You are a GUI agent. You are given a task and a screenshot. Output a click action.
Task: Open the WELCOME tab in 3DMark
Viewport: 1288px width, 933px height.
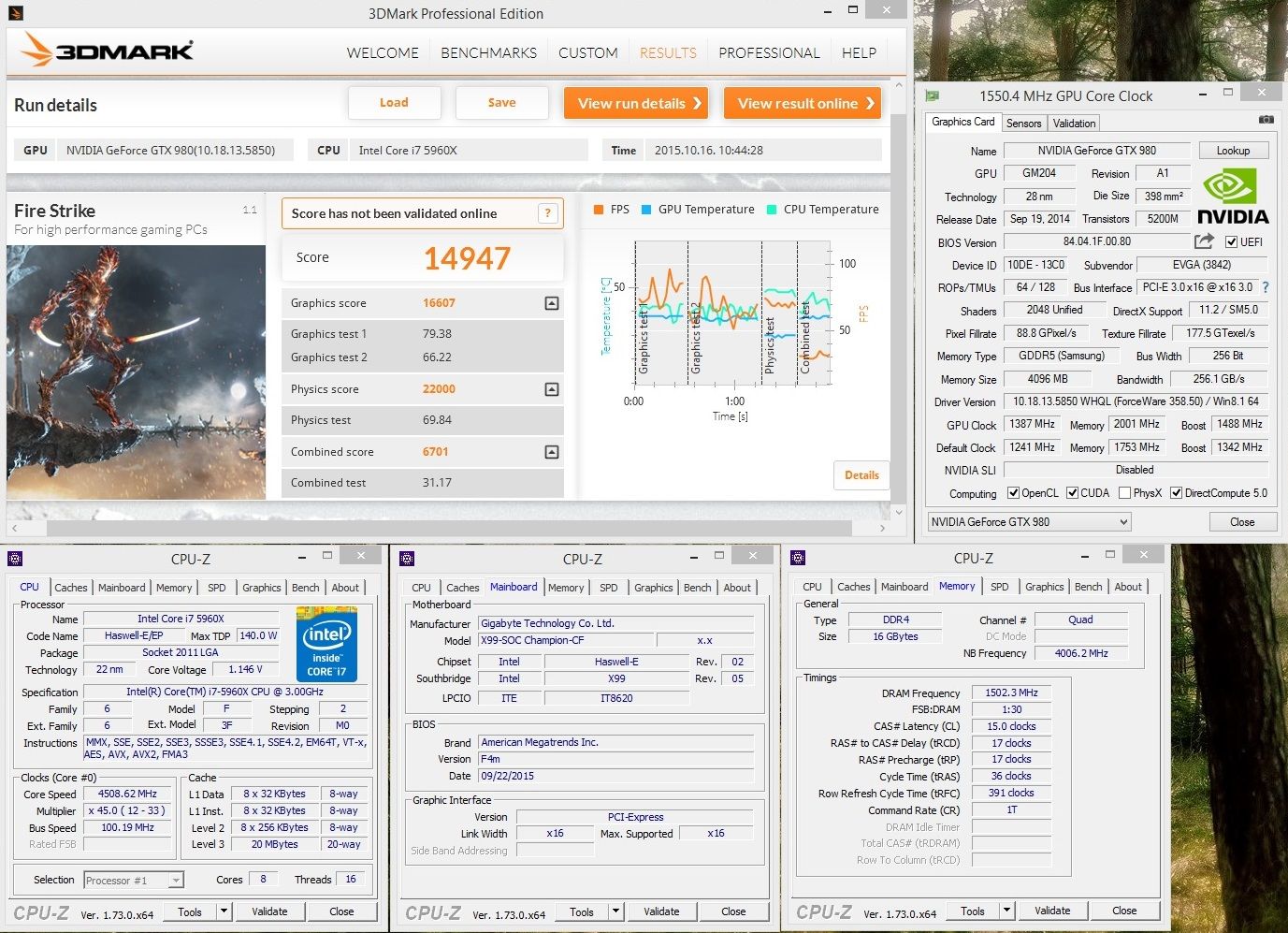pos(383,52)
